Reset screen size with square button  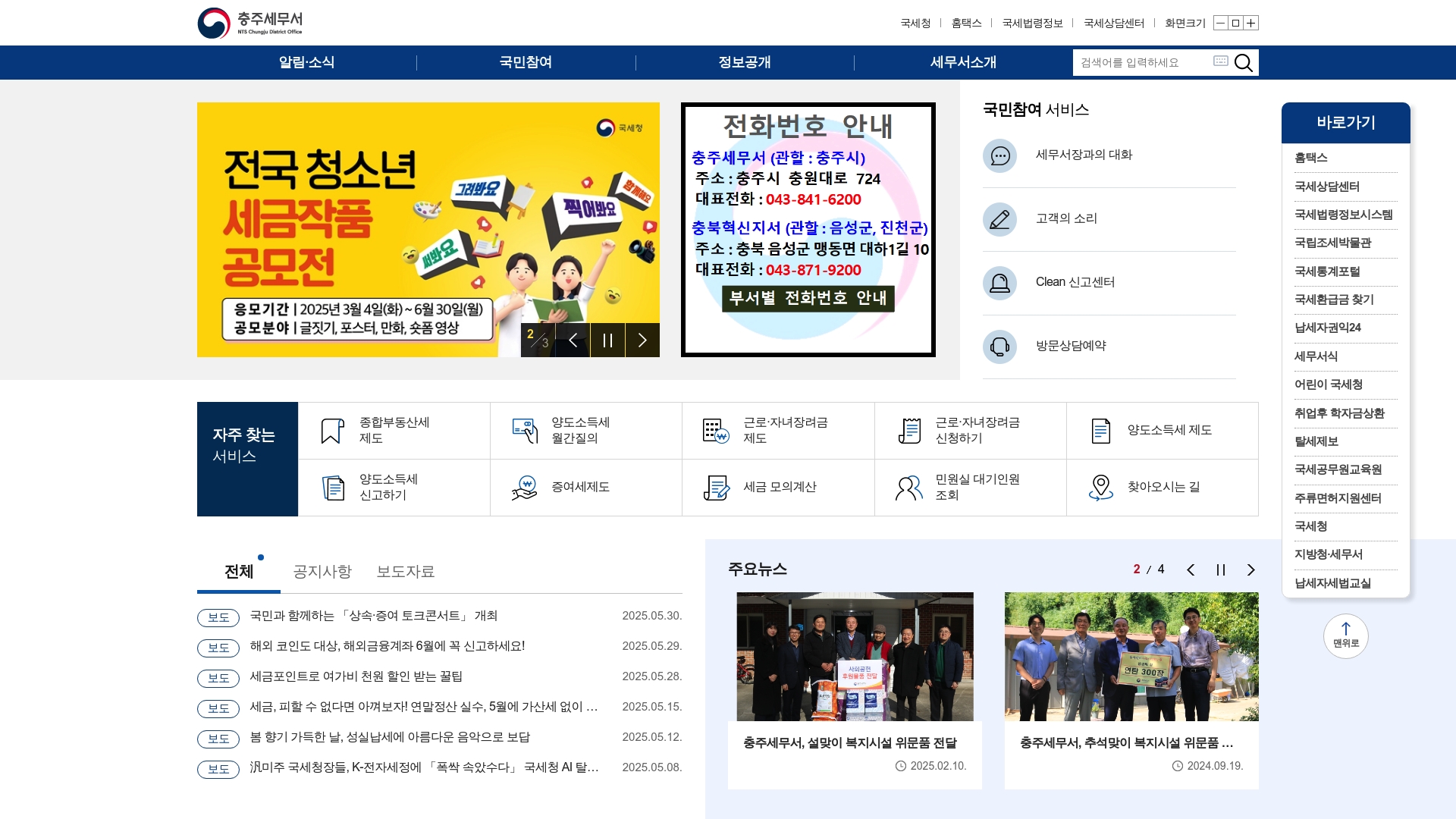tap(1235, 24)
